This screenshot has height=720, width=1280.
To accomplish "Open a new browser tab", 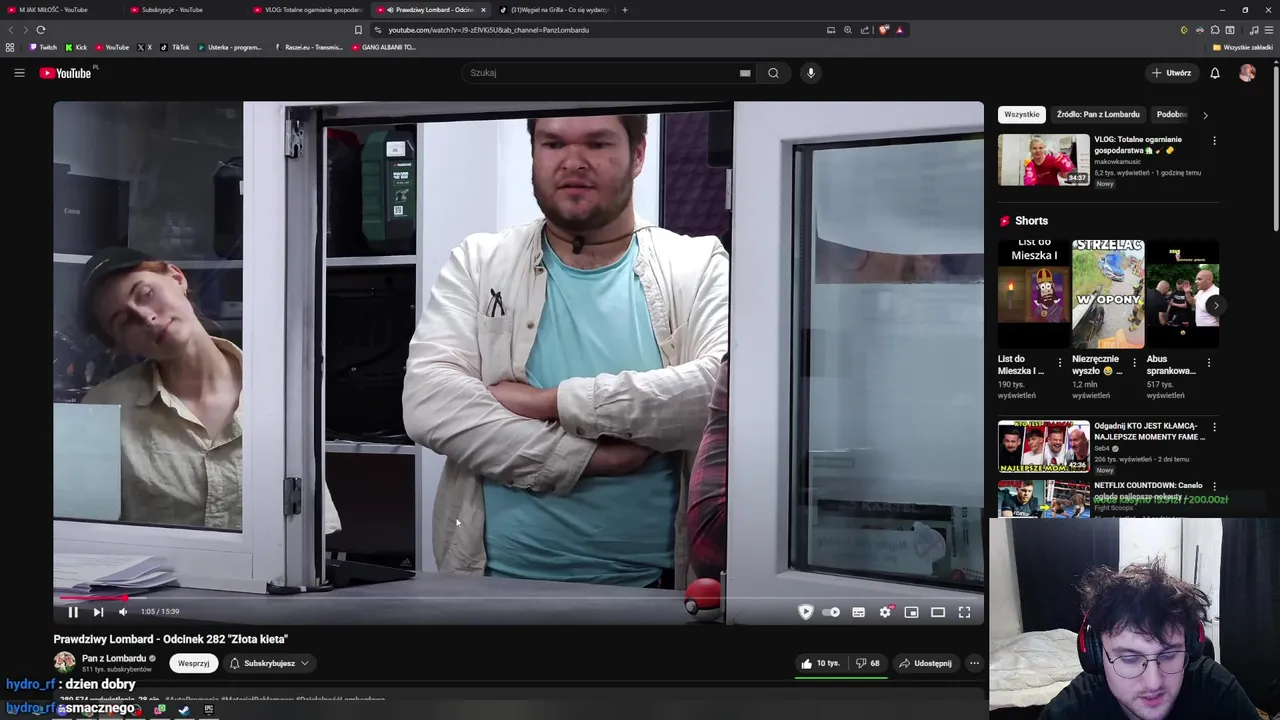I will coord(624,10).
